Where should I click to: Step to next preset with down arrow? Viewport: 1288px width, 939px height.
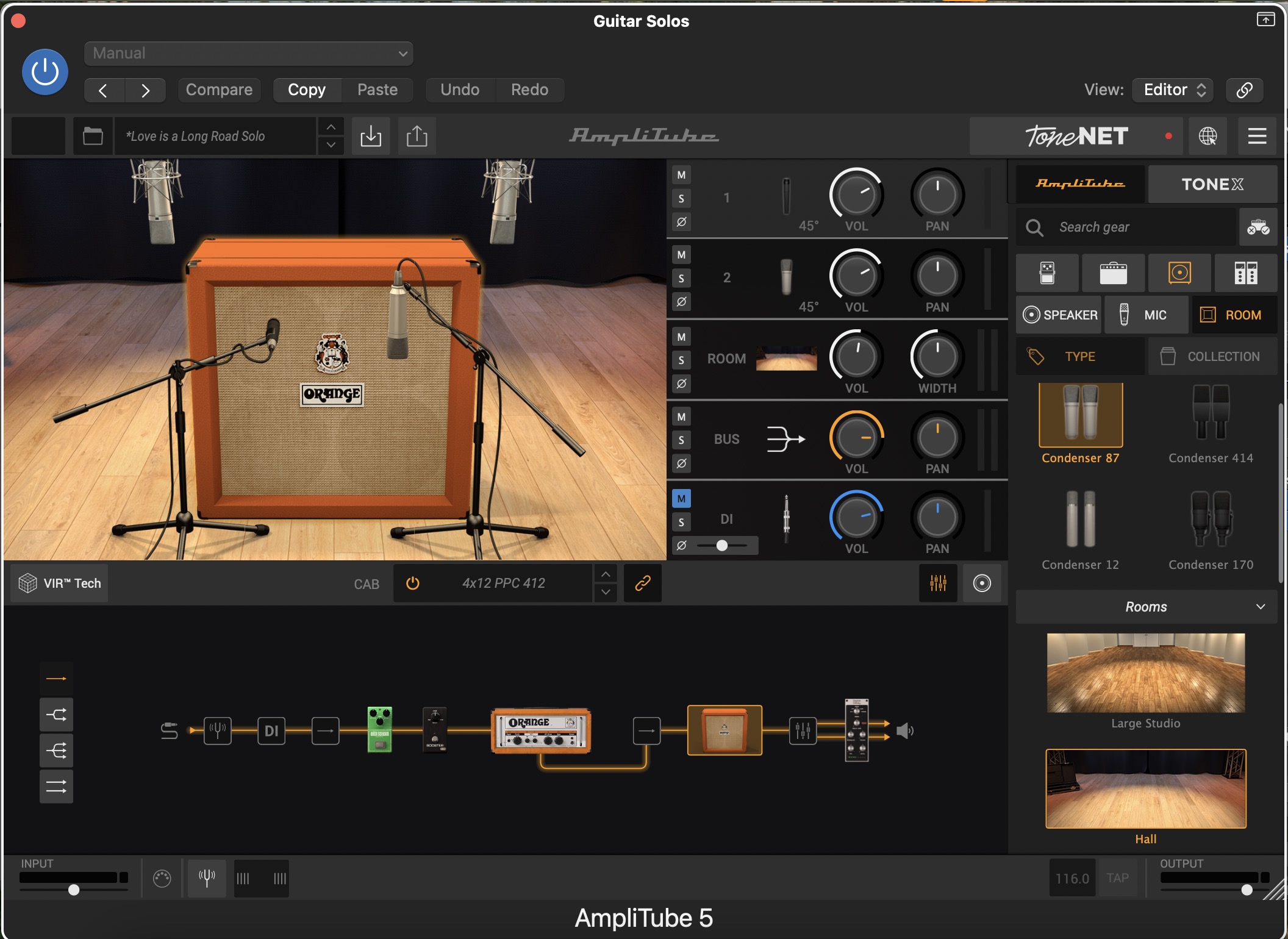click(x=331, y=145)
